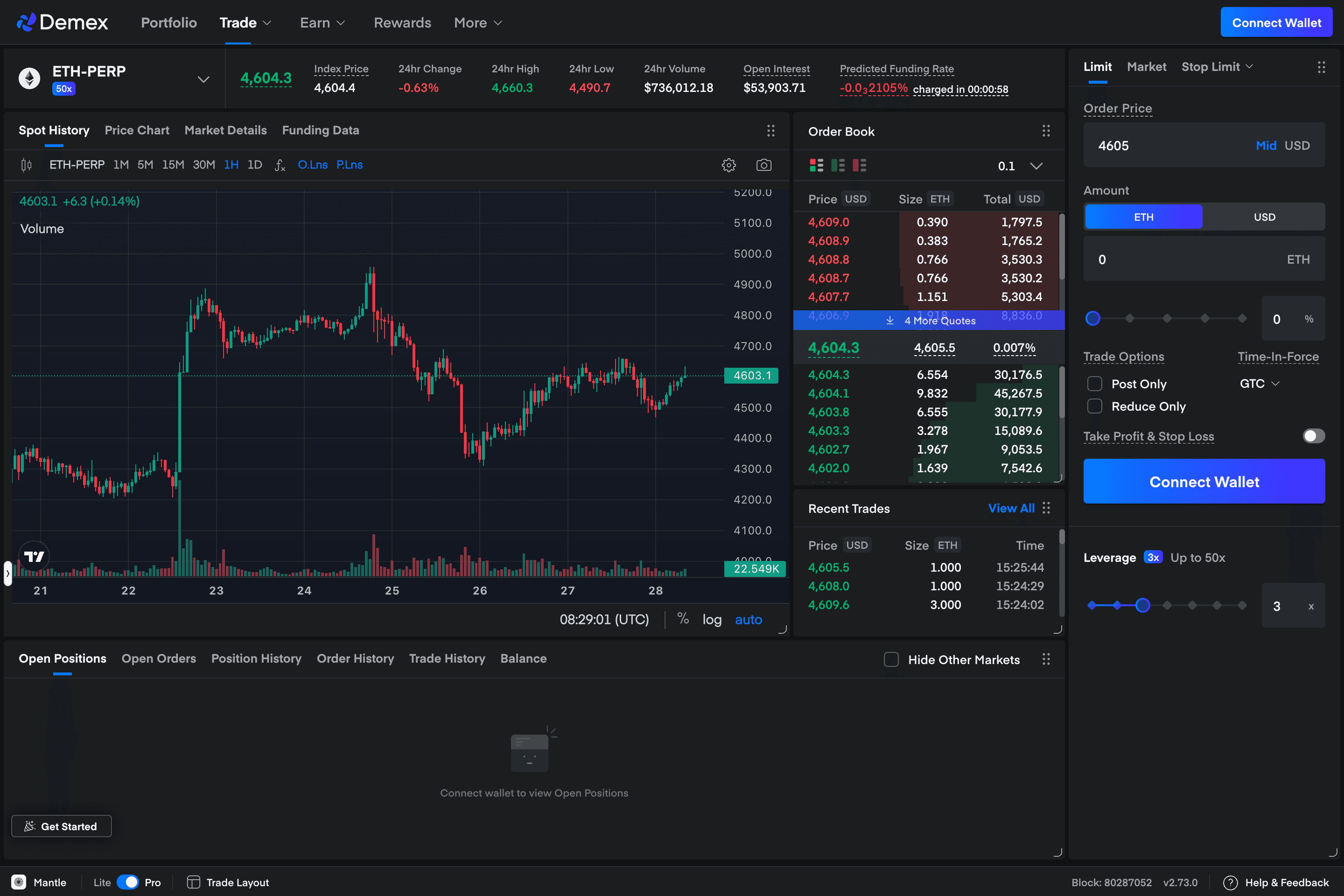
Task: Open chart settings gear icon
Action: 728,165
